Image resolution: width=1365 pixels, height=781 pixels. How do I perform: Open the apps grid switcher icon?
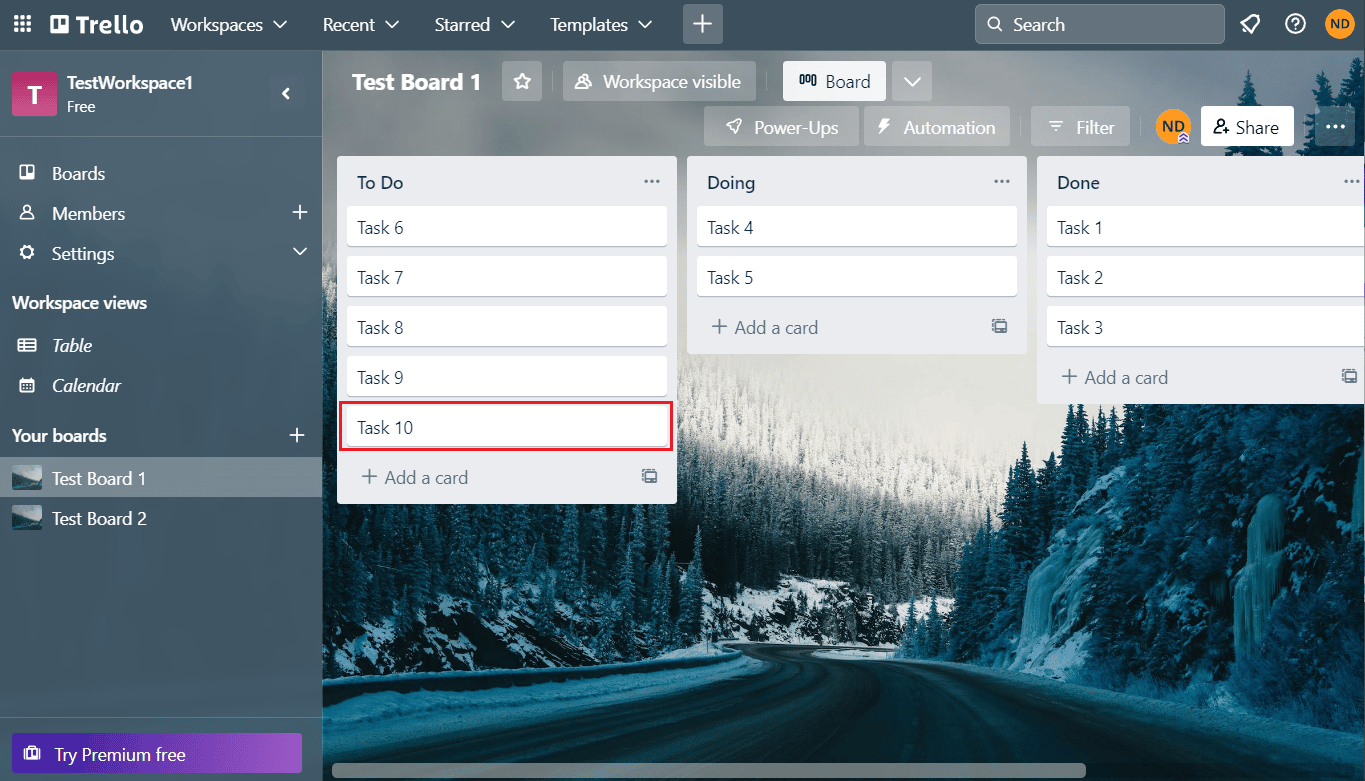pos(22,24)
